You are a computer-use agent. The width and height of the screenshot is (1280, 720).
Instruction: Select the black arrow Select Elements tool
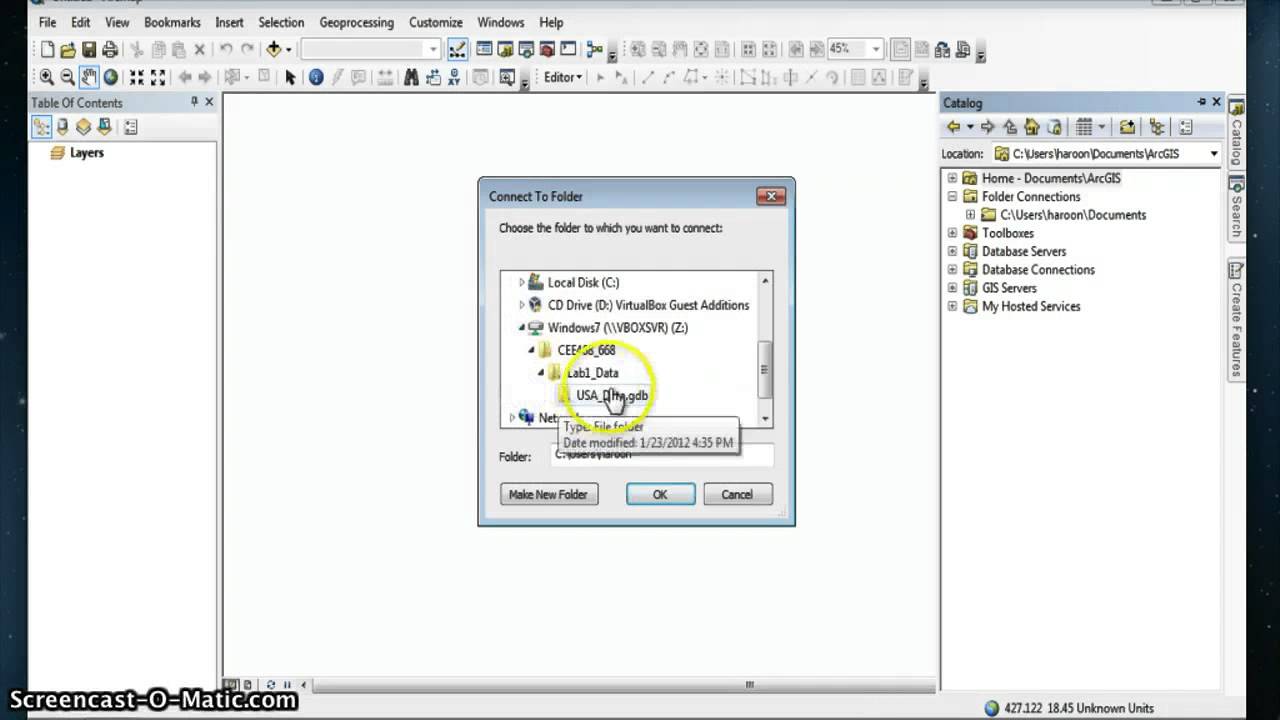[291, 77]
